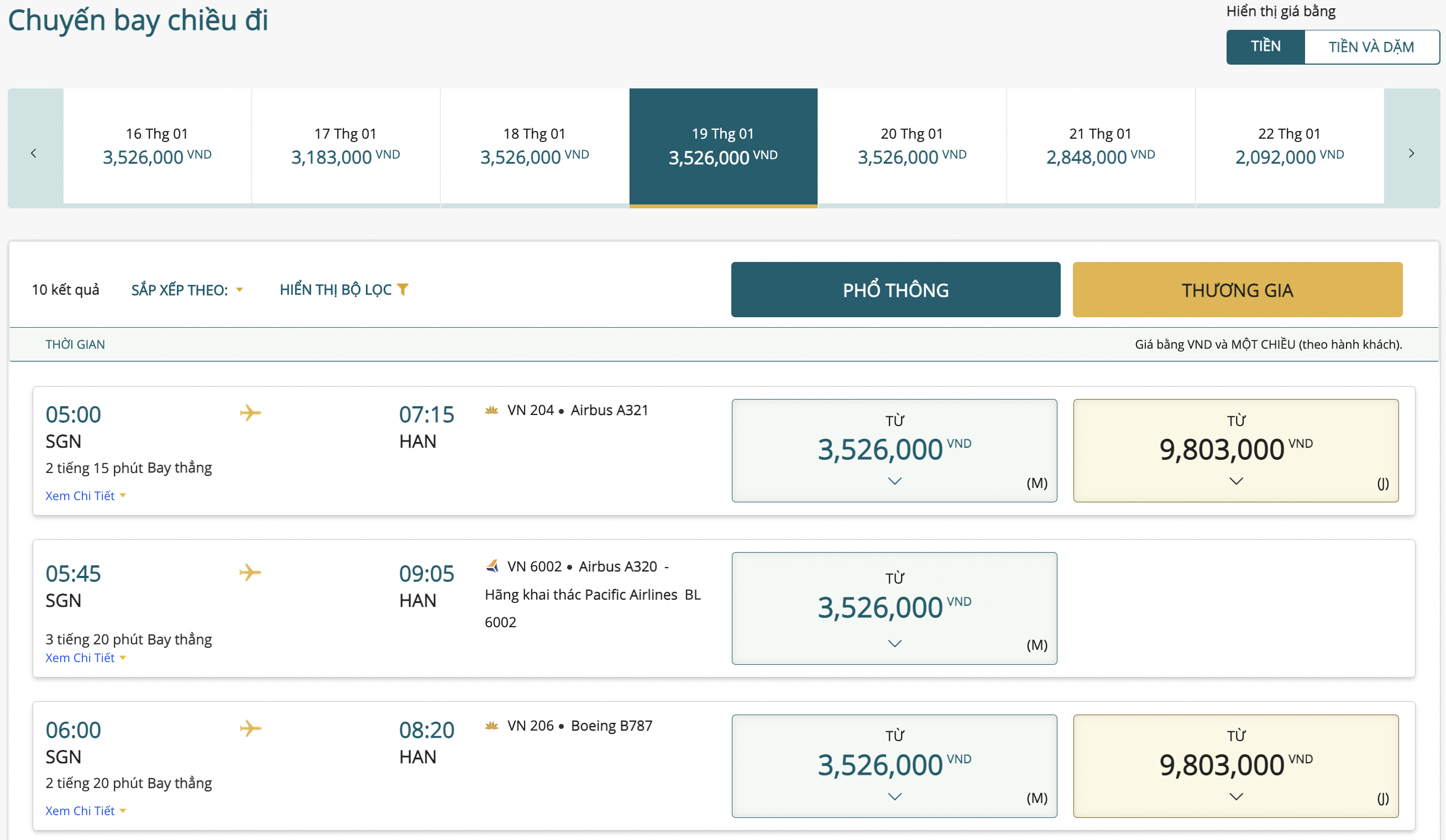
Task: Choose 3,526,000 VND economy fare for VN 206
Action: (x=894, y=766)
